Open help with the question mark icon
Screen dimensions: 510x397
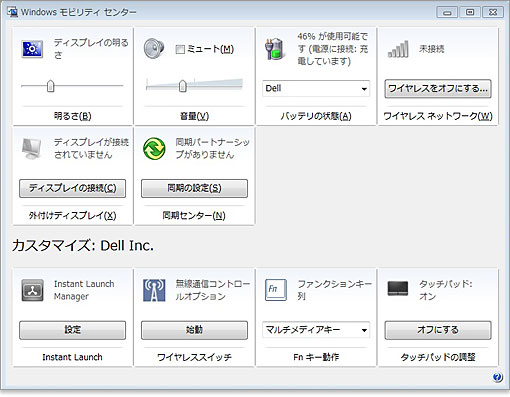[497, 377]
